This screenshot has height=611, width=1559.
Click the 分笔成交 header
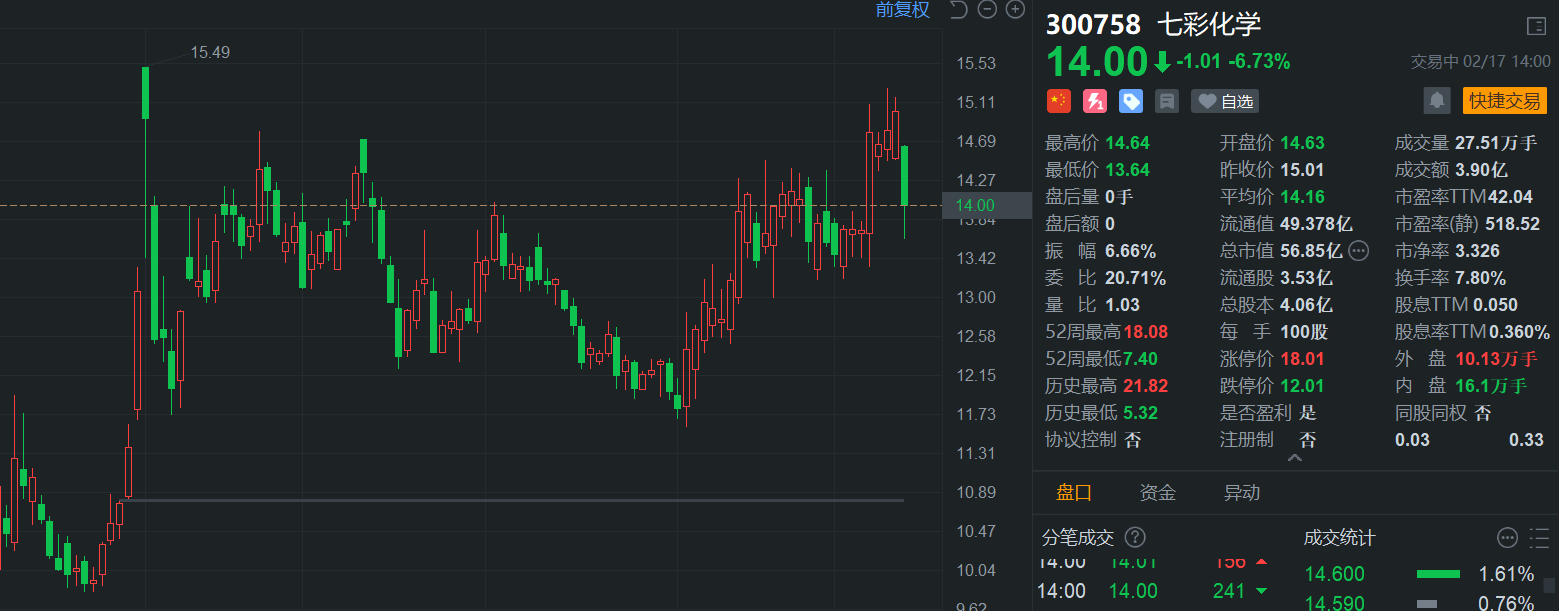tap(1078, 538)
